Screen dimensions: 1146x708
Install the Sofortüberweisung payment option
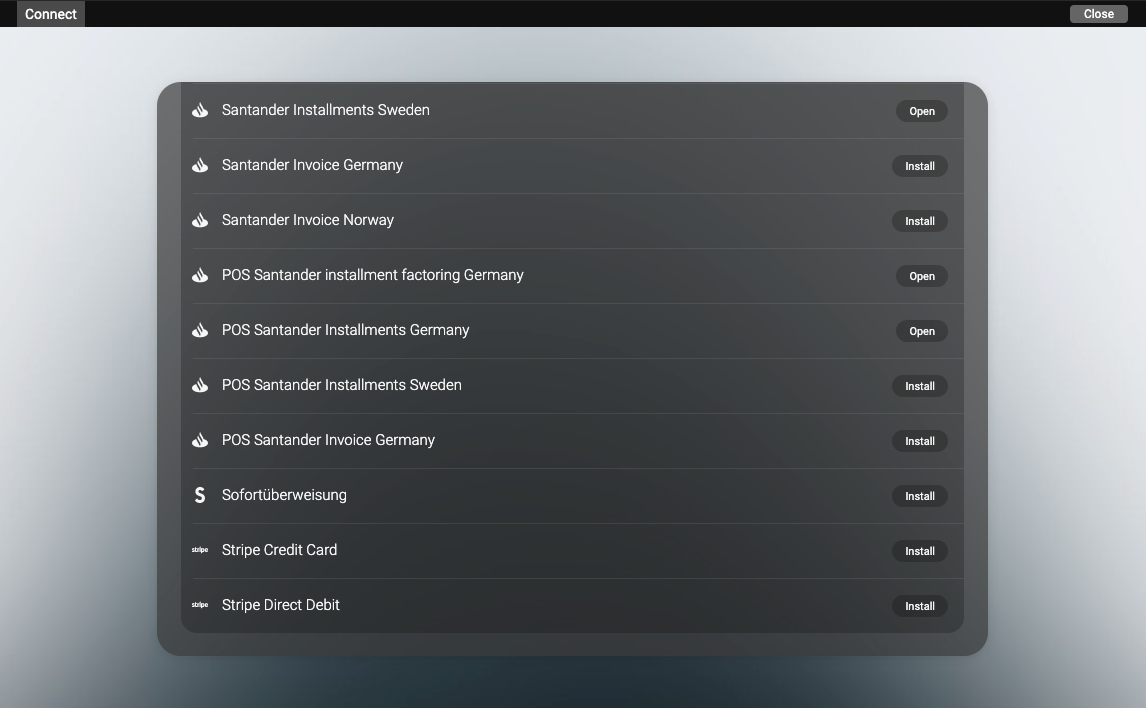(919, 496)
